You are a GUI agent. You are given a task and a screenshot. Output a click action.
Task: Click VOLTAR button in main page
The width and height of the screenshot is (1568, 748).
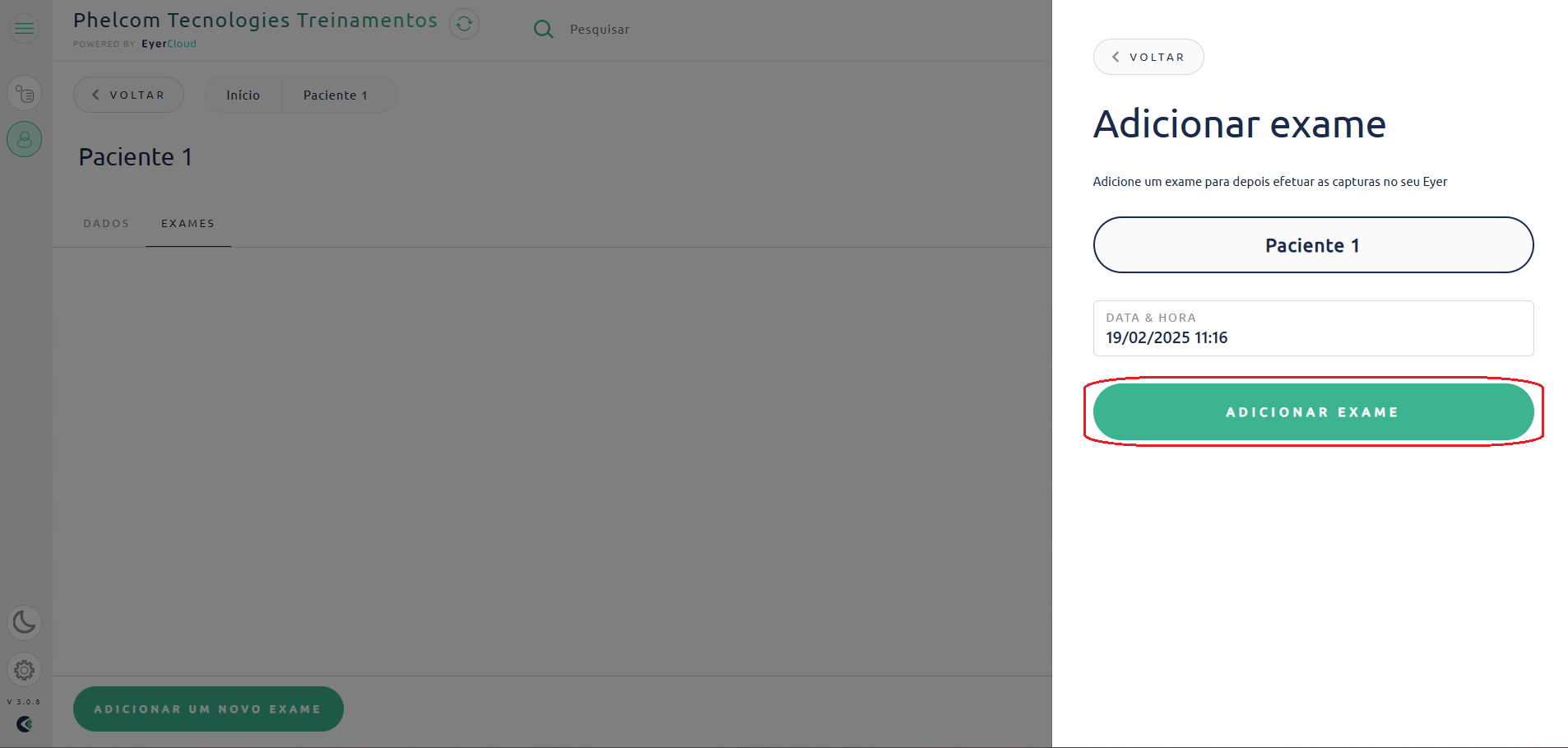(128, 95)
